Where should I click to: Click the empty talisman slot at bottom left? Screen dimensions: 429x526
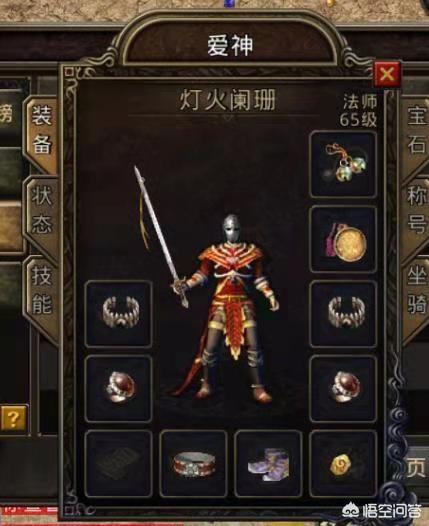pyautogui.click(x=118, y=464)
